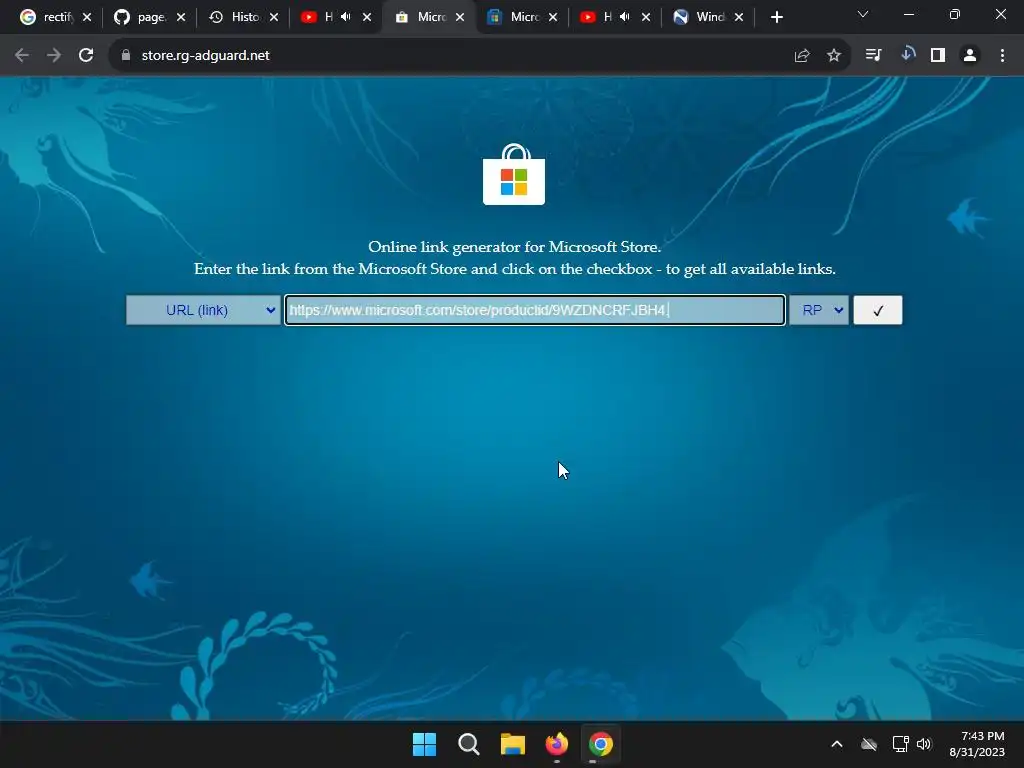Viewport: 1024px width, 768px height.
Task: Open the media control icon in toolbar
Action: pos(873,55)
